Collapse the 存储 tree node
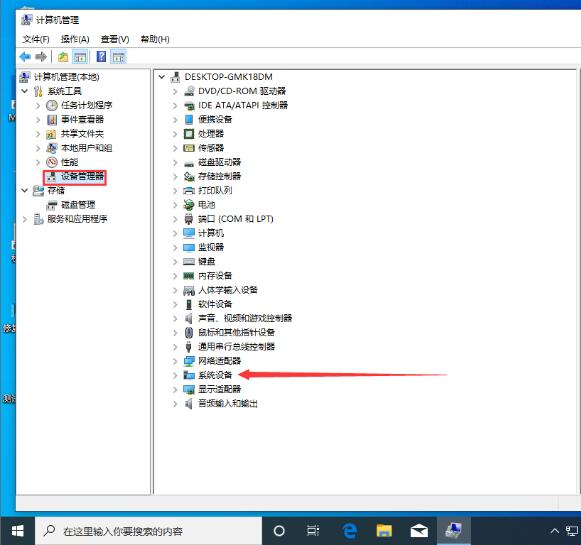 [24, 190]
